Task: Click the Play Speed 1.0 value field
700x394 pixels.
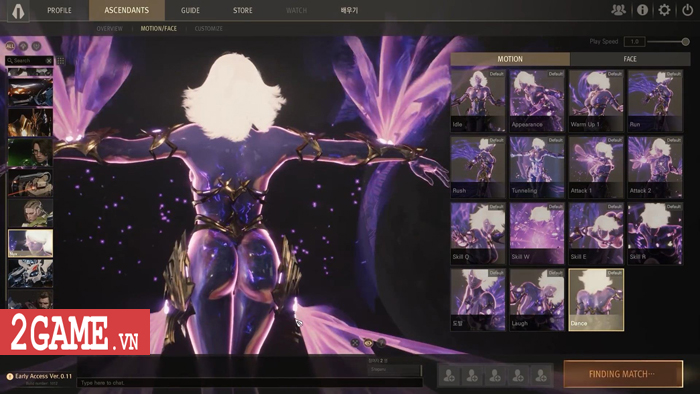Action: point(634,41)
